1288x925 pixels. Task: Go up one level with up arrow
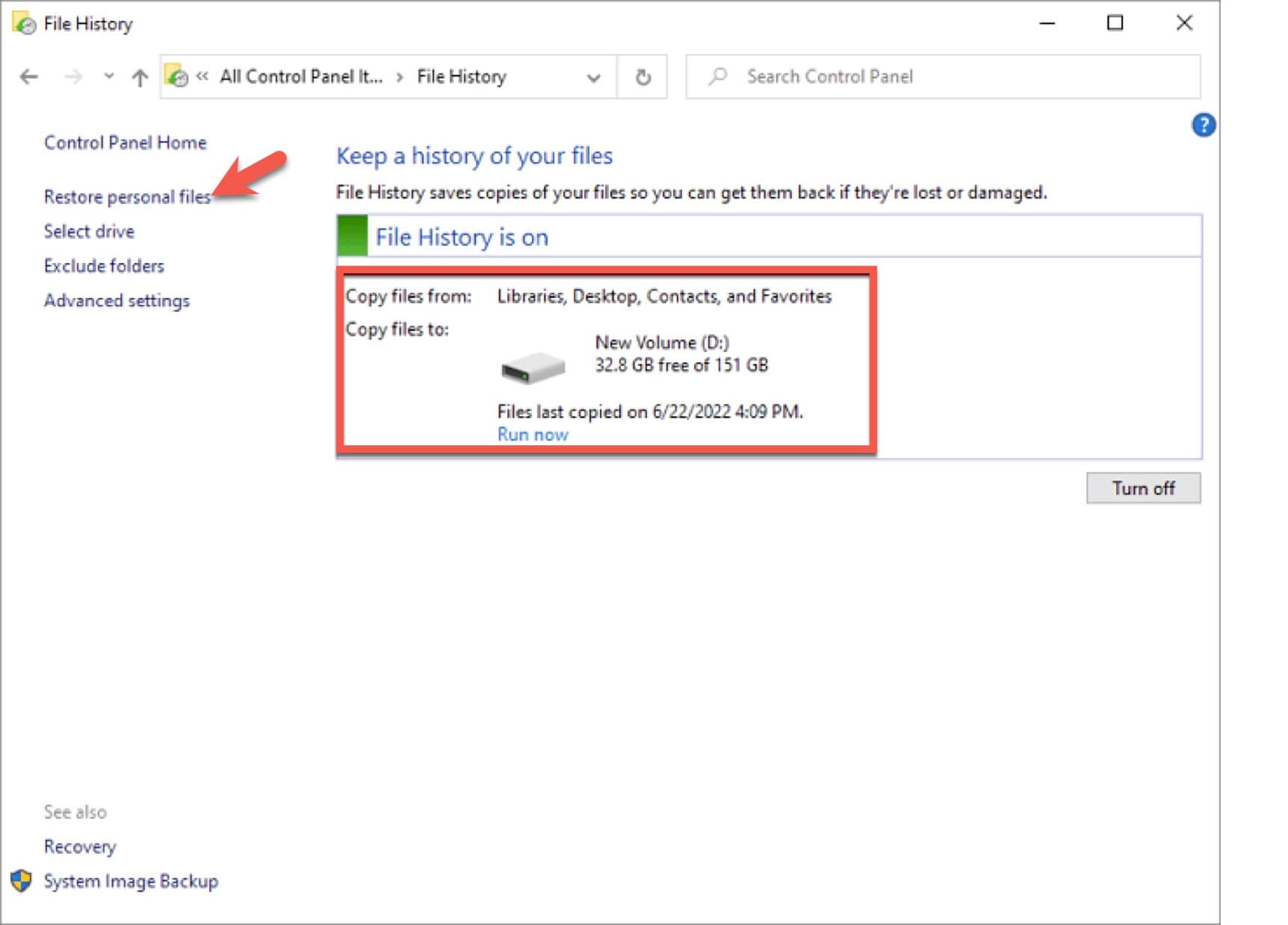pos(140,77)
